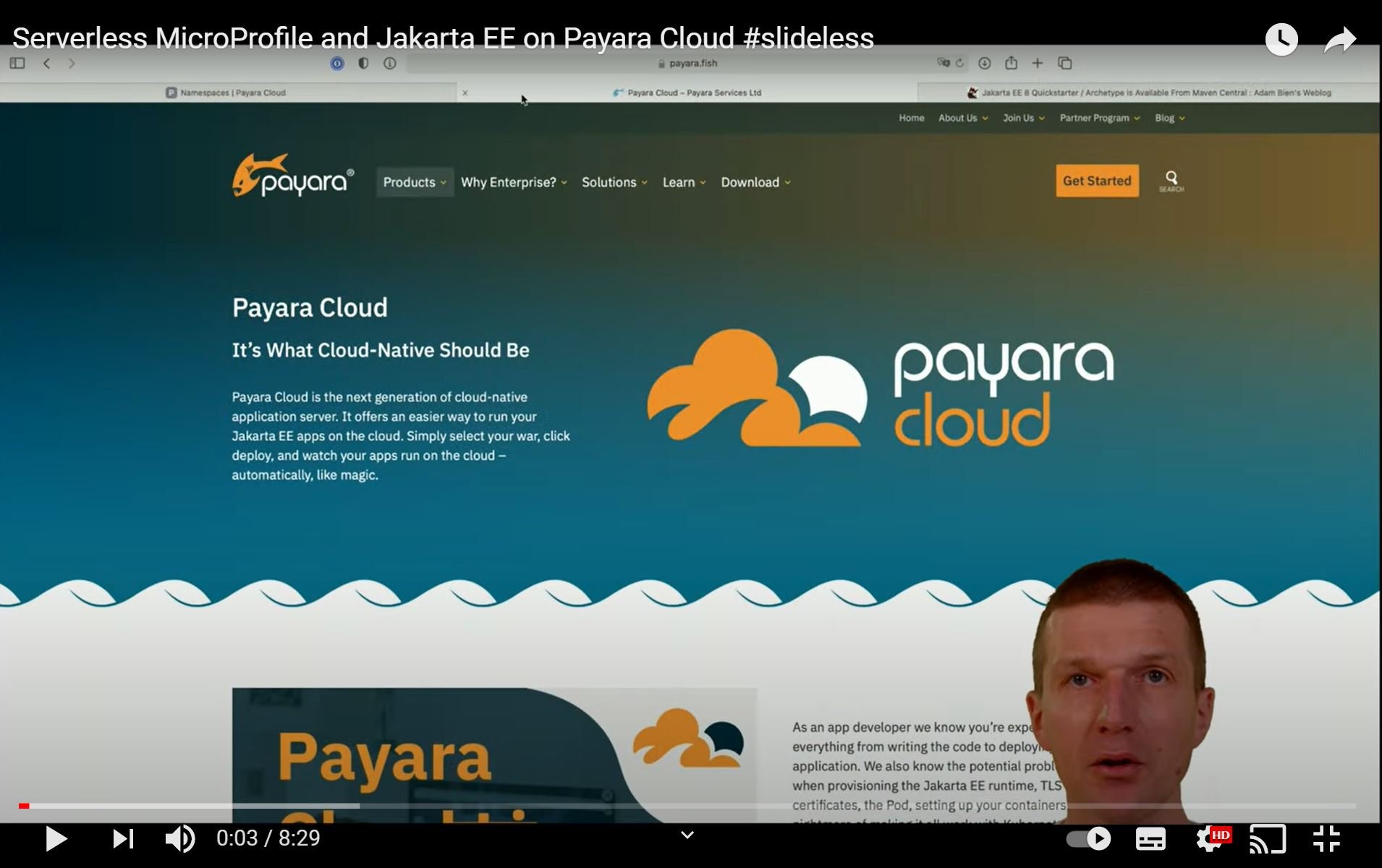Skip to the next video
The width and height of the screenshot is (1382, 868).
123,838
